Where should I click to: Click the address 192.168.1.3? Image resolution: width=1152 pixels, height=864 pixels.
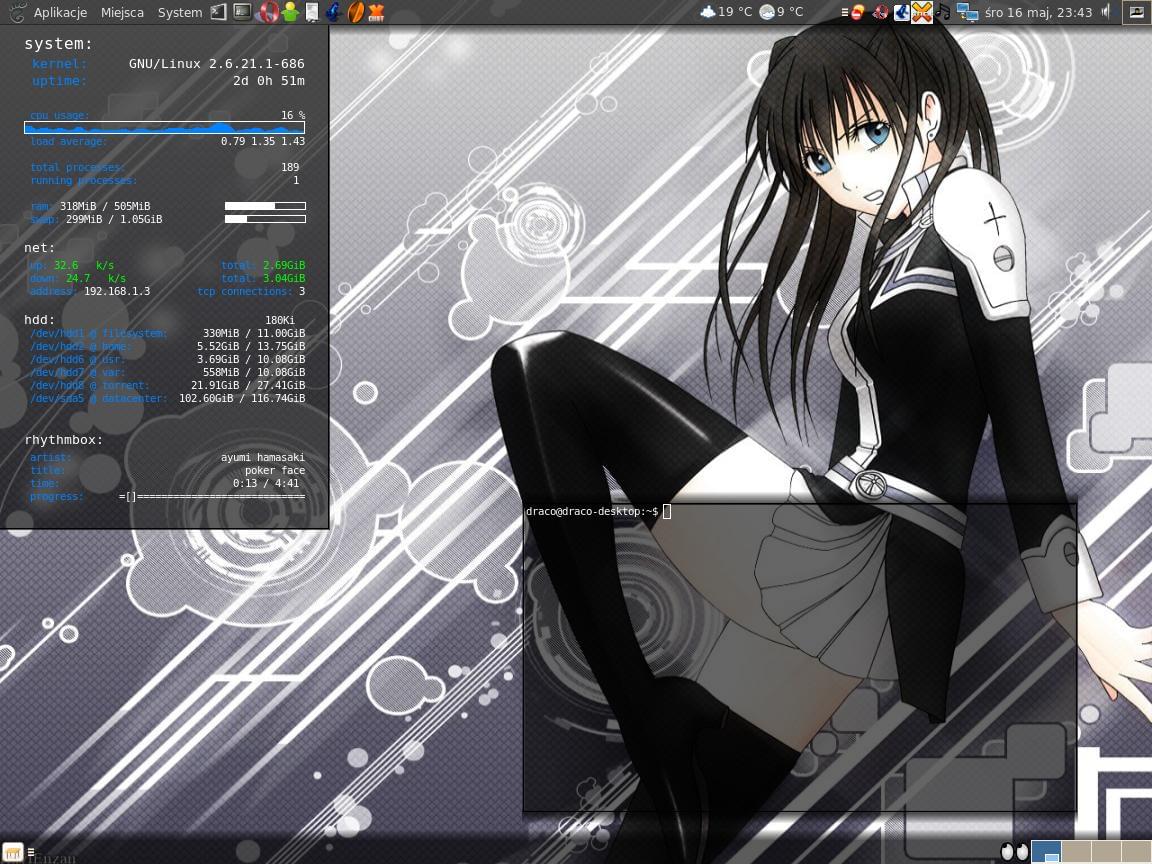117,292
